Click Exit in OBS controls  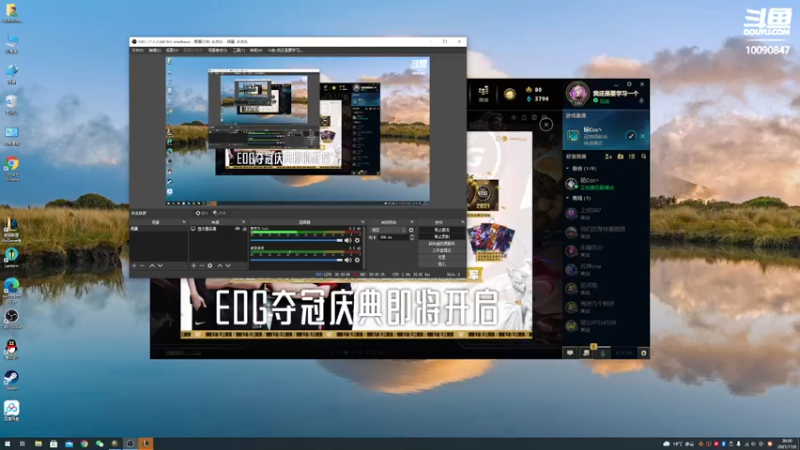coord(442,264)
